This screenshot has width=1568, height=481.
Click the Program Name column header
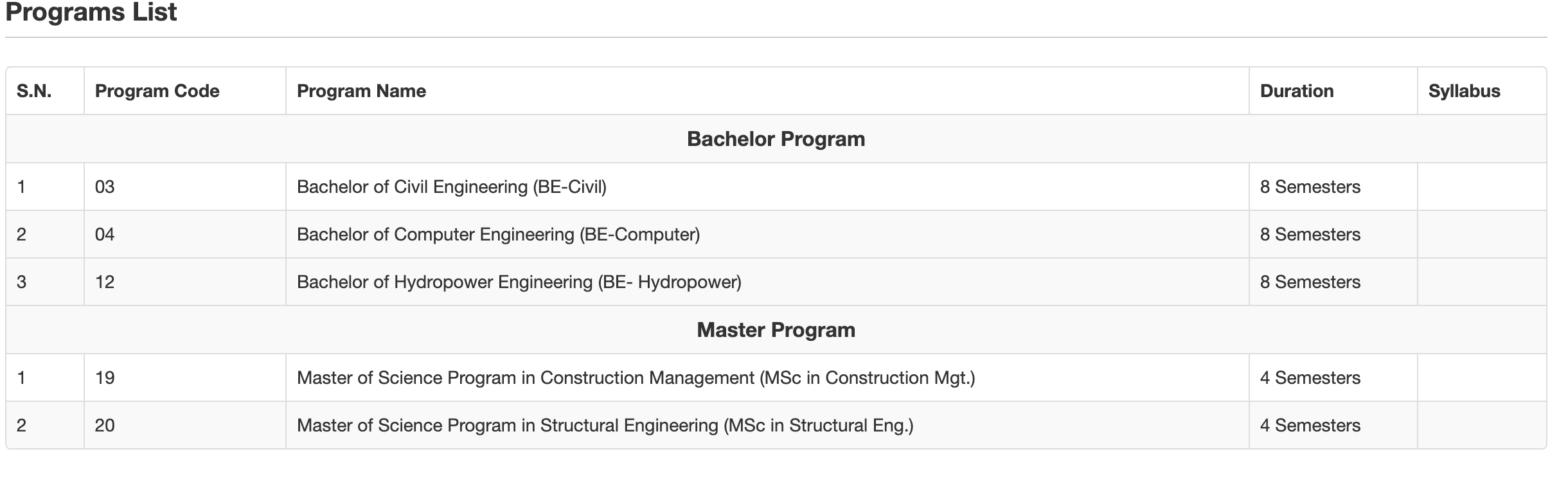361,91
